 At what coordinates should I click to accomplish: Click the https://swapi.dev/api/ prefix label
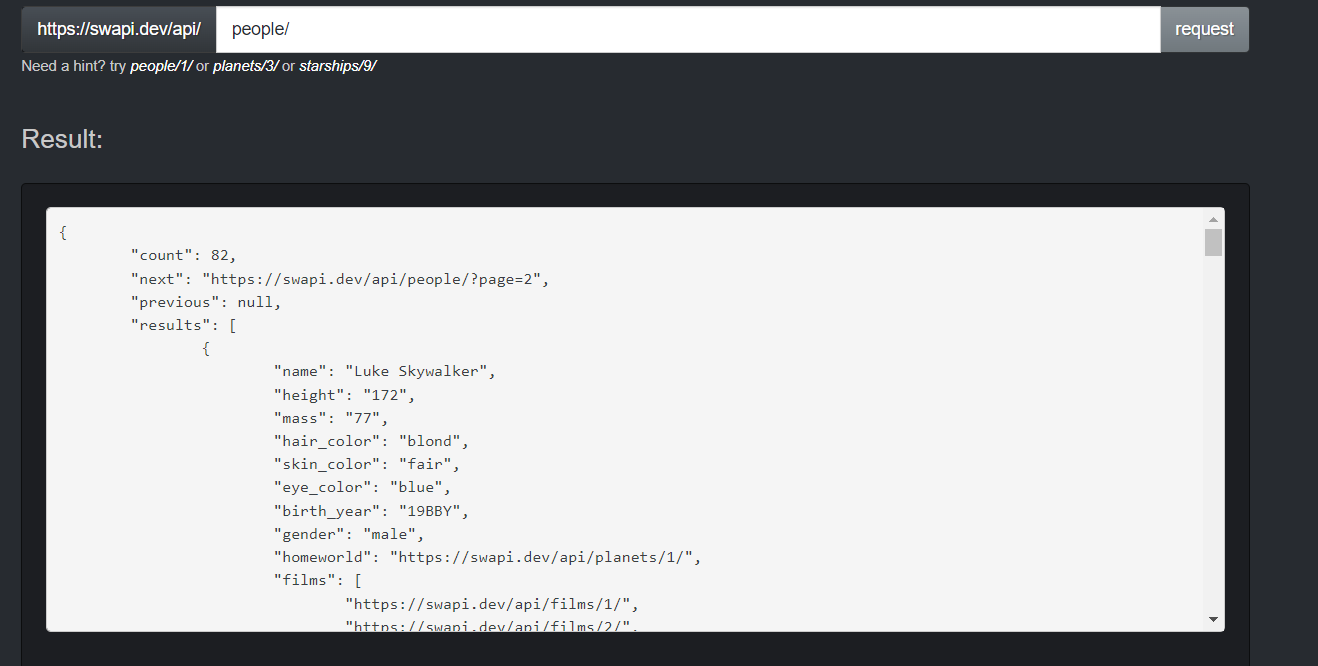(x=119, y=29)
